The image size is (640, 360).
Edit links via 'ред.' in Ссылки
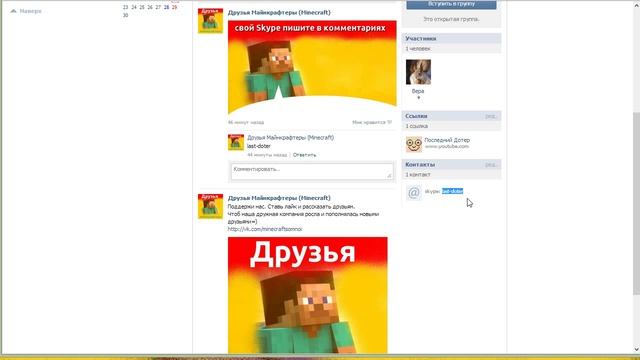pos(491,116)
